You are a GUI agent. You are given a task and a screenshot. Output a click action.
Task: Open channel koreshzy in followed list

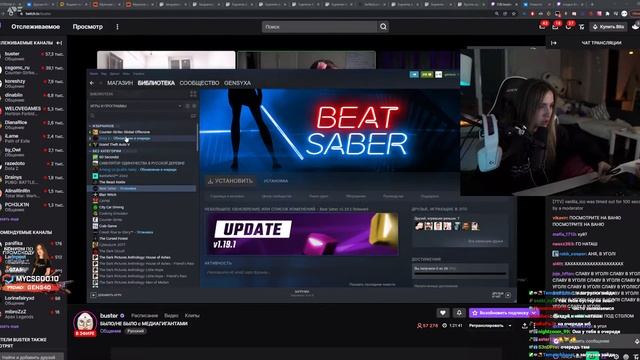[33, 84]
